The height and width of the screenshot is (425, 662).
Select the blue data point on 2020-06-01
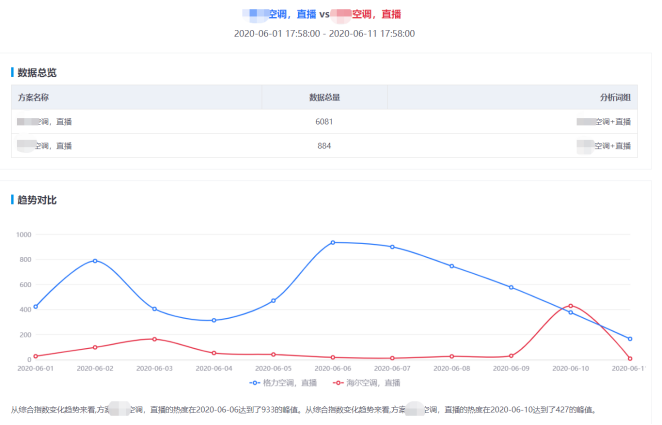[x=35, y=306]
